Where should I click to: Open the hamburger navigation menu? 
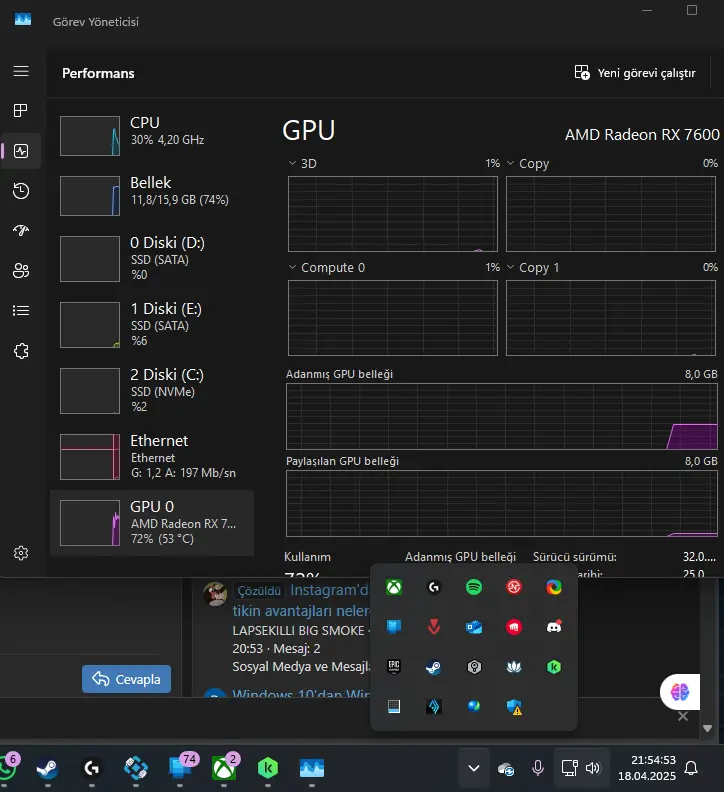coord(21,71)
